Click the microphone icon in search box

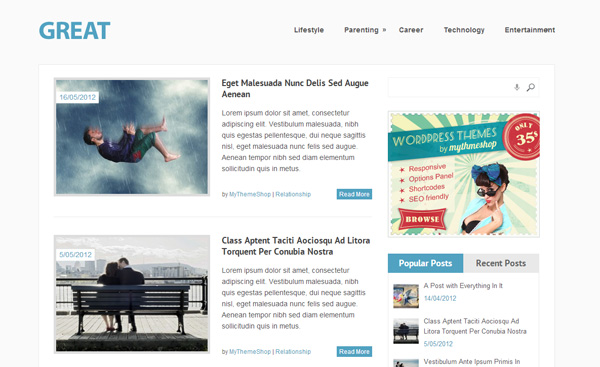[517, 87]
